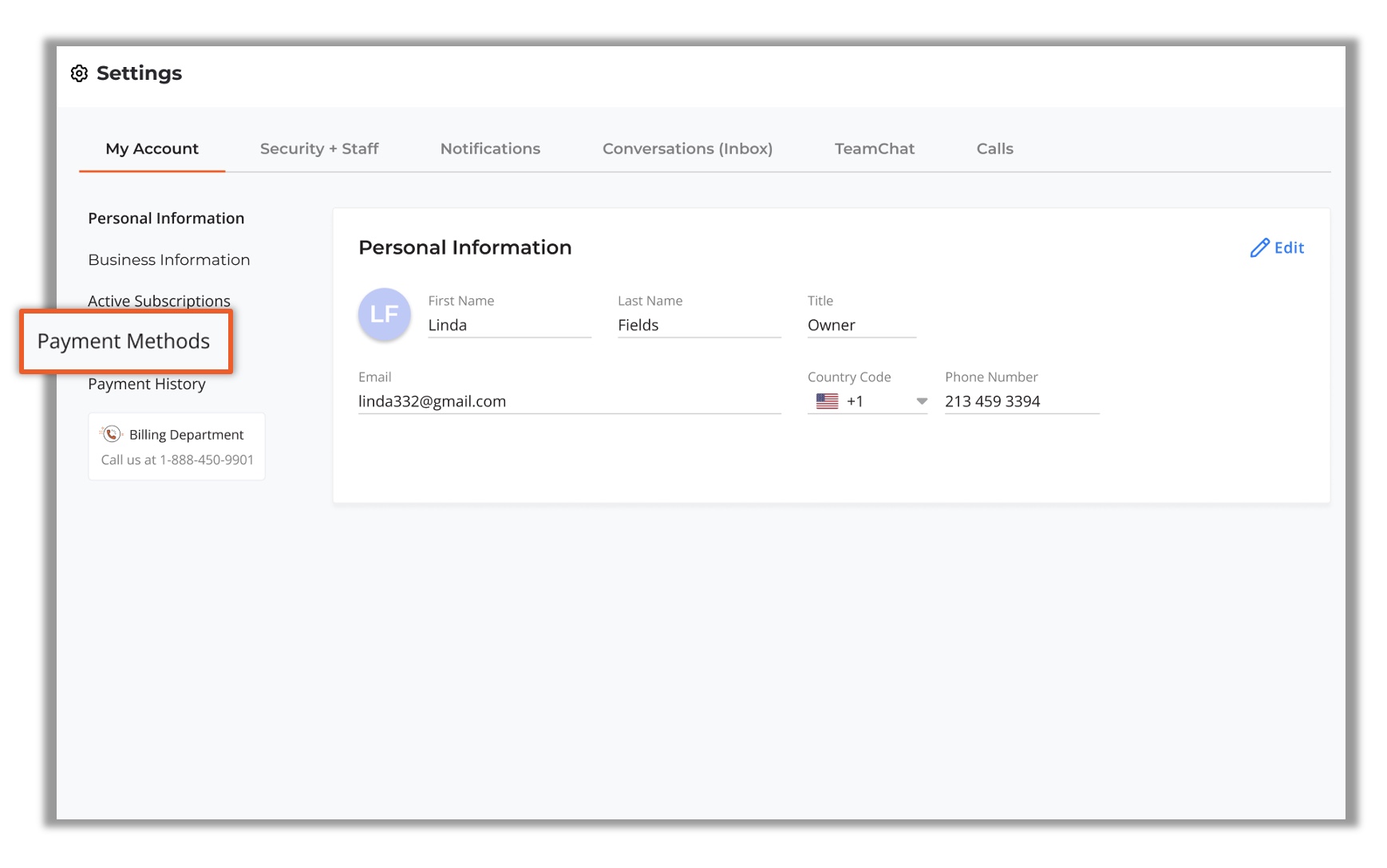The image size is (1387, 868).
Task: Select Personal Information in sidebar
Action: pyautogui.click(x=166, y=219)
